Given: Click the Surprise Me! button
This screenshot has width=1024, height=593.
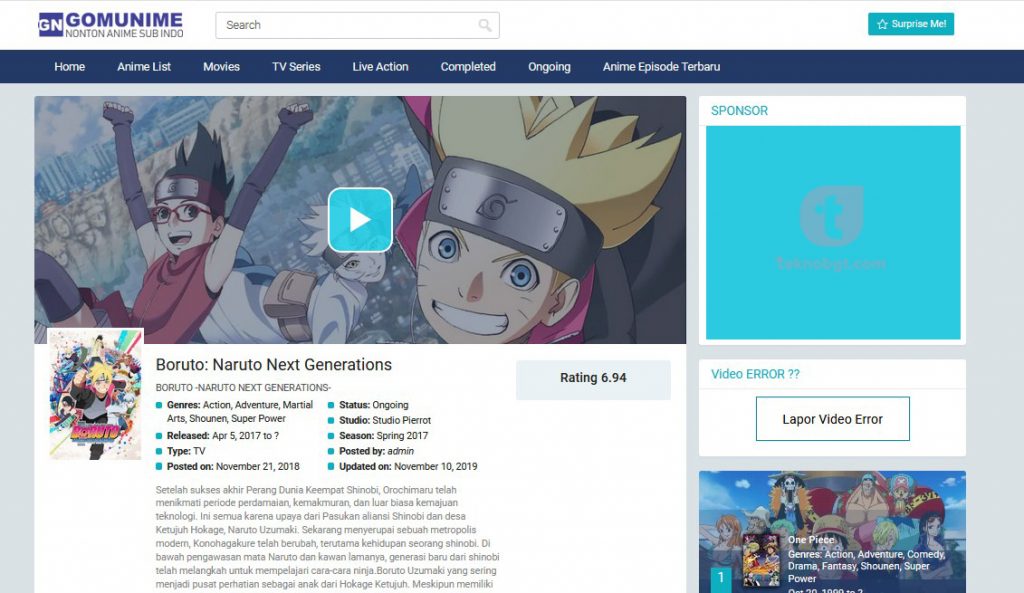Looking at the screenshot, I should coord(910,24).
